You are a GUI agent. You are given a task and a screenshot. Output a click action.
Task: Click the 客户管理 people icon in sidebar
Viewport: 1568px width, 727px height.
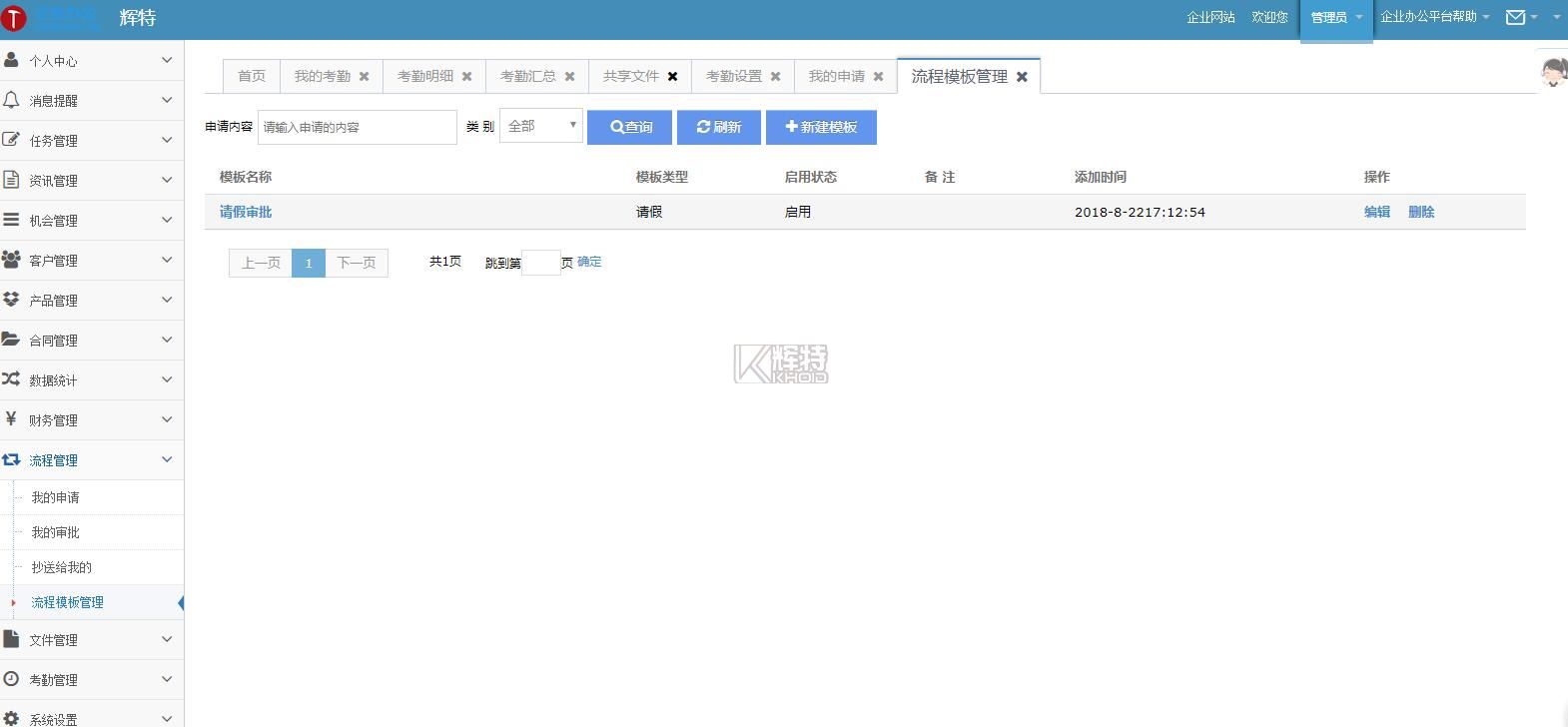click(11, 260)
